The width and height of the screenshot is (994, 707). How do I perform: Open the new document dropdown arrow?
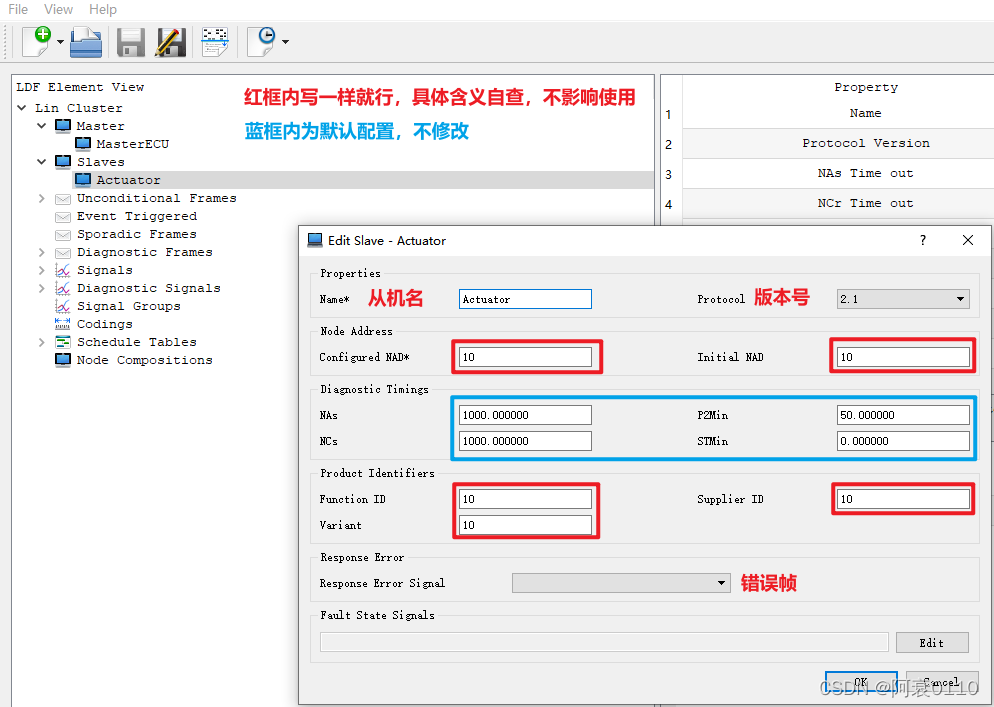[60, 42]
